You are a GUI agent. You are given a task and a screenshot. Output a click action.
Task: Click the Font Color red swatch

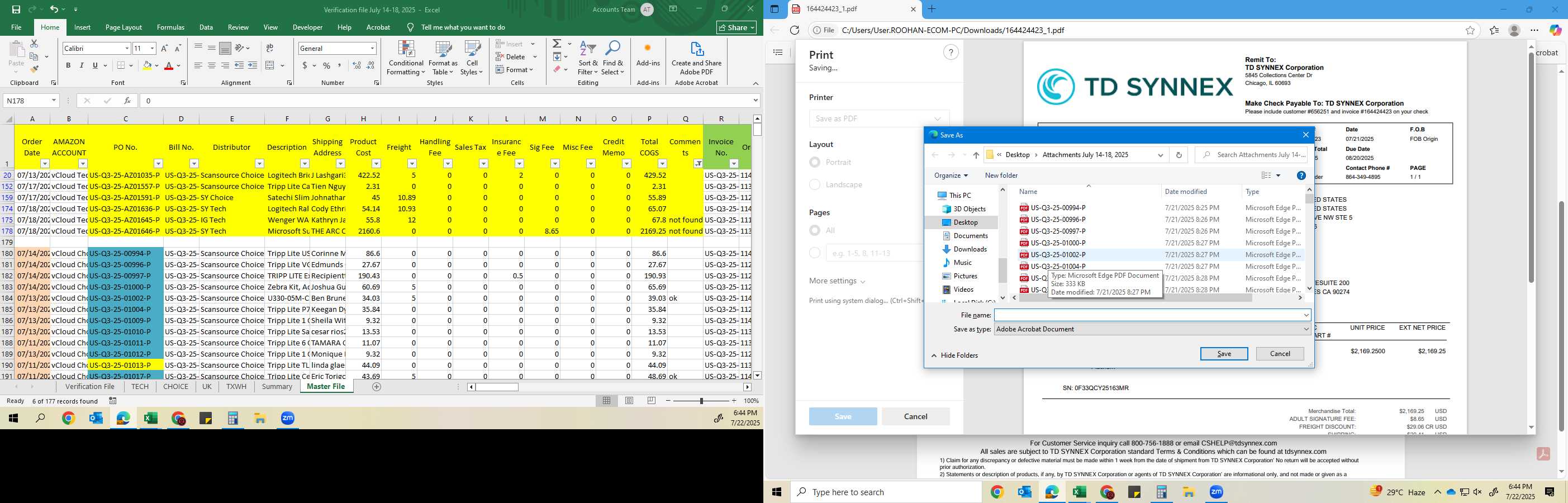pos(169,66)
